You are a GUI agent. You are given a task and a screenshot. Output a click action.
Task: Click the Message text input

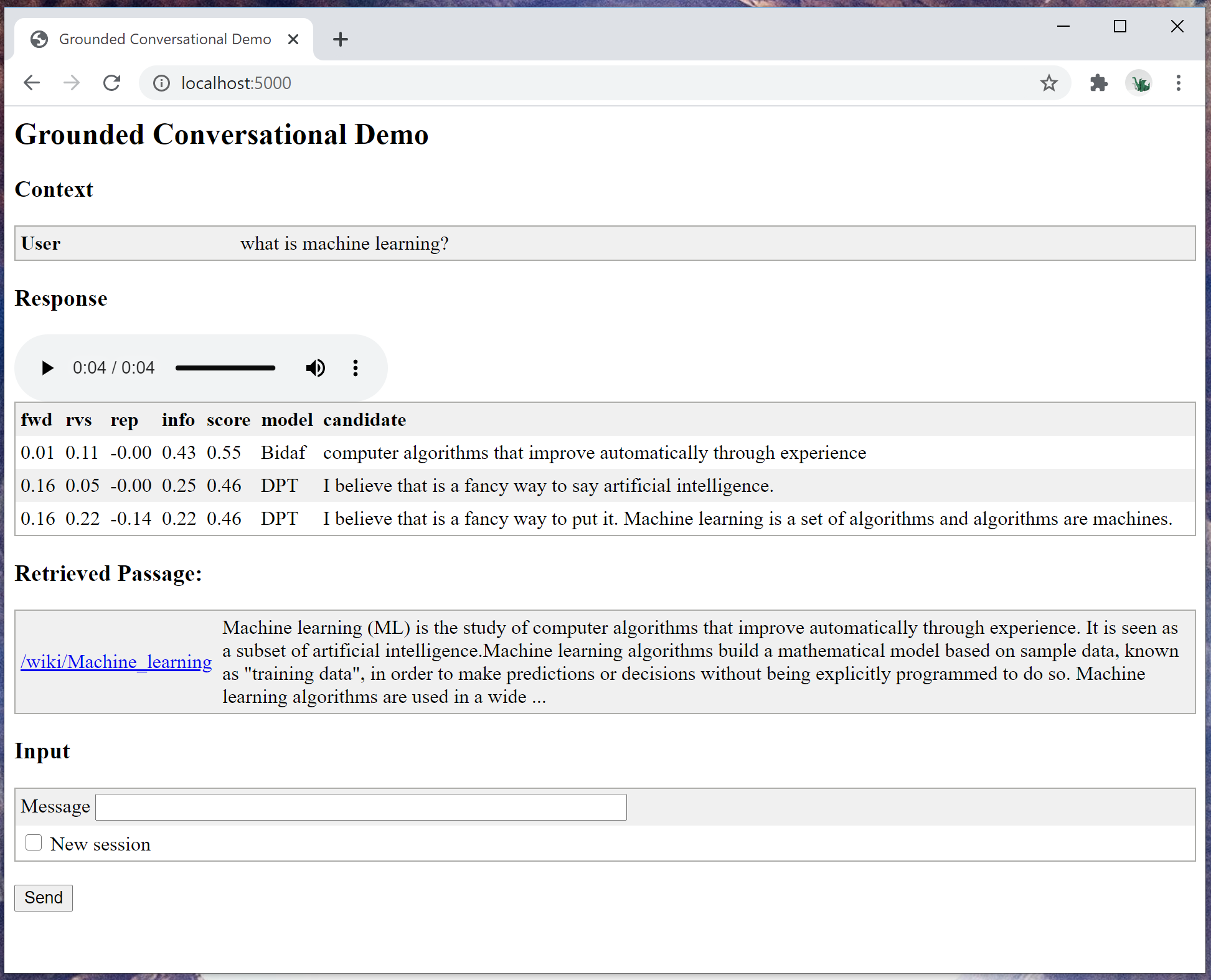(360, 807)
